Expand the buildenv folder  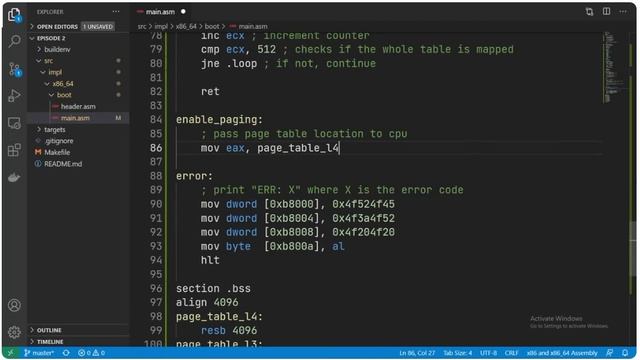click(57, 49)
